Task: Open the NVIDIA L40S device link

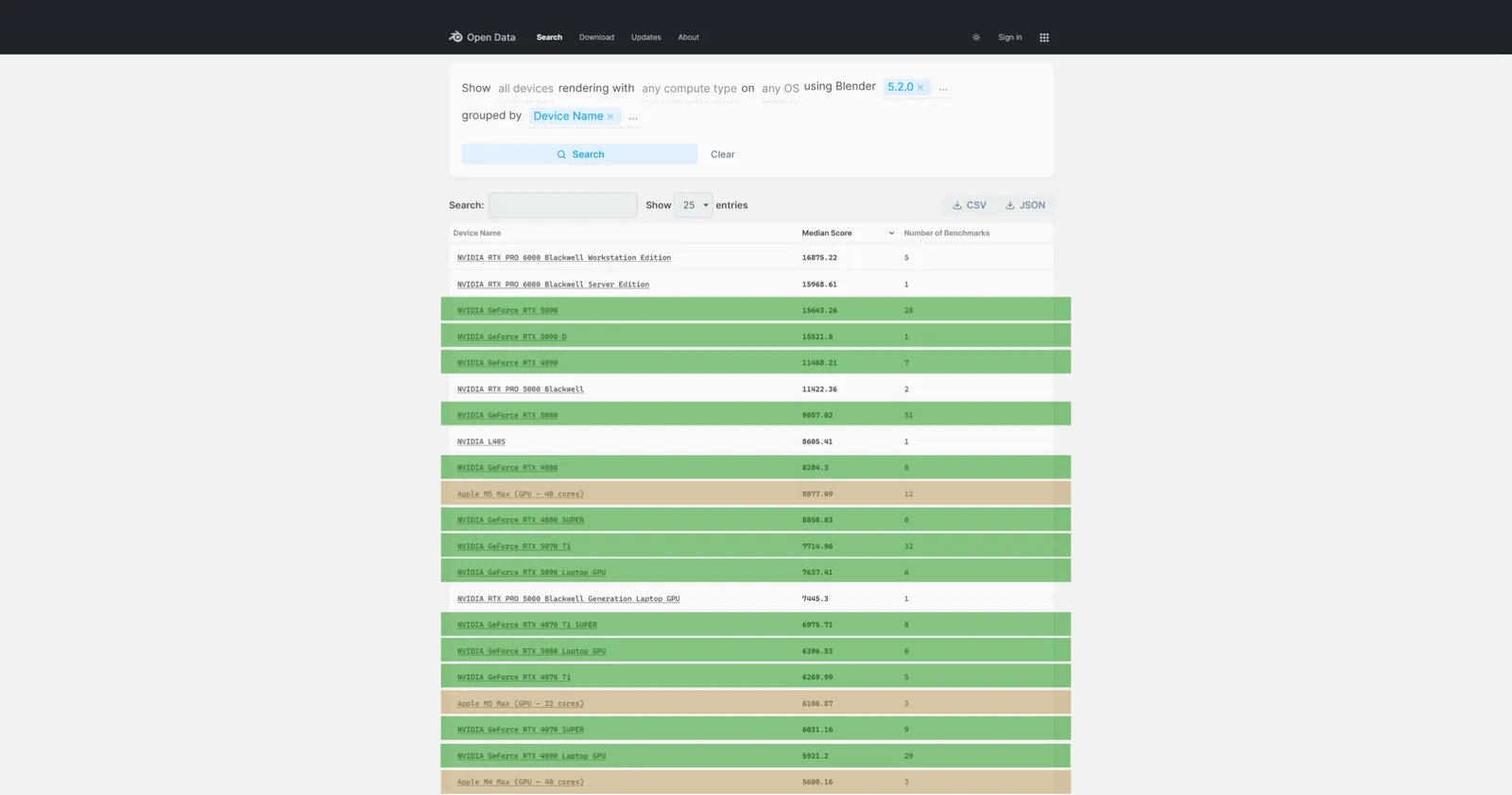Action: [x=481, y=442]
